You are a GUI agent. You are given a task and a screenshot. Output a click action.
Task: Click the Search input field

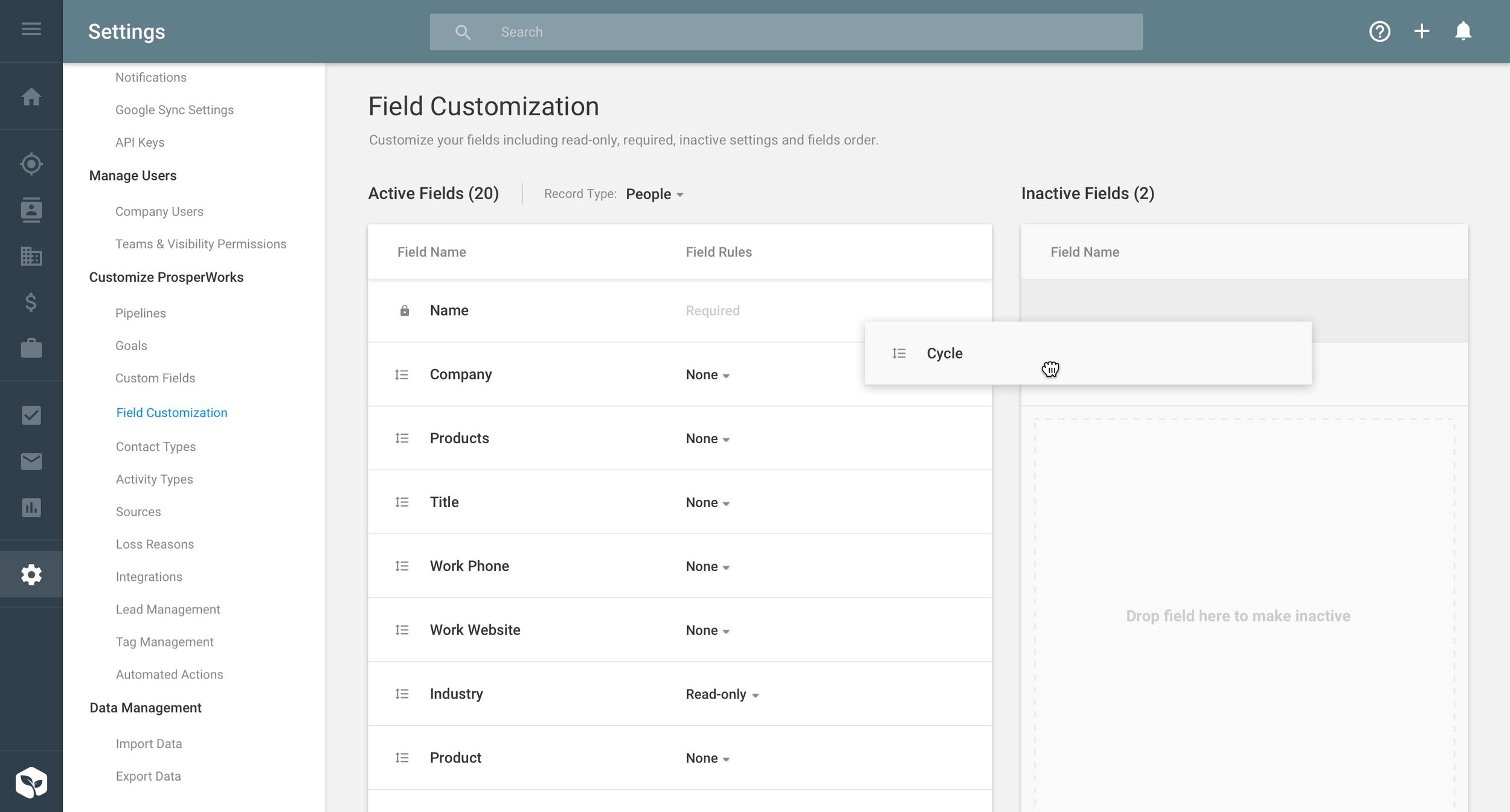coord(786,32)
